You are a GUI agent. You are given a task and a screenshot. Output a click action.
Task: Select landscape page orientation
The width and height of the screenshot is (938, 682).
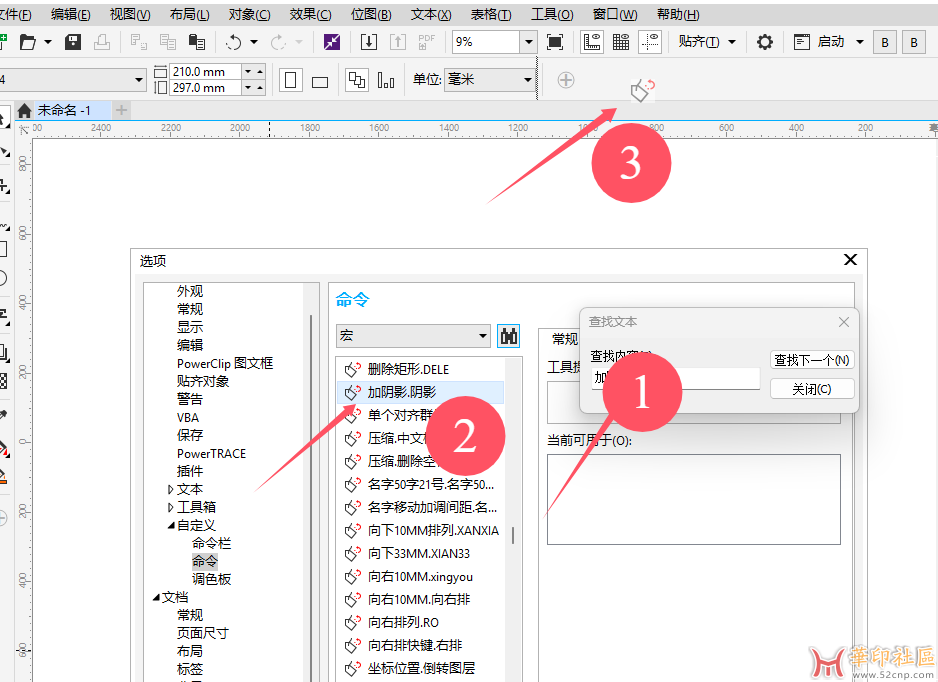(320, 81)
